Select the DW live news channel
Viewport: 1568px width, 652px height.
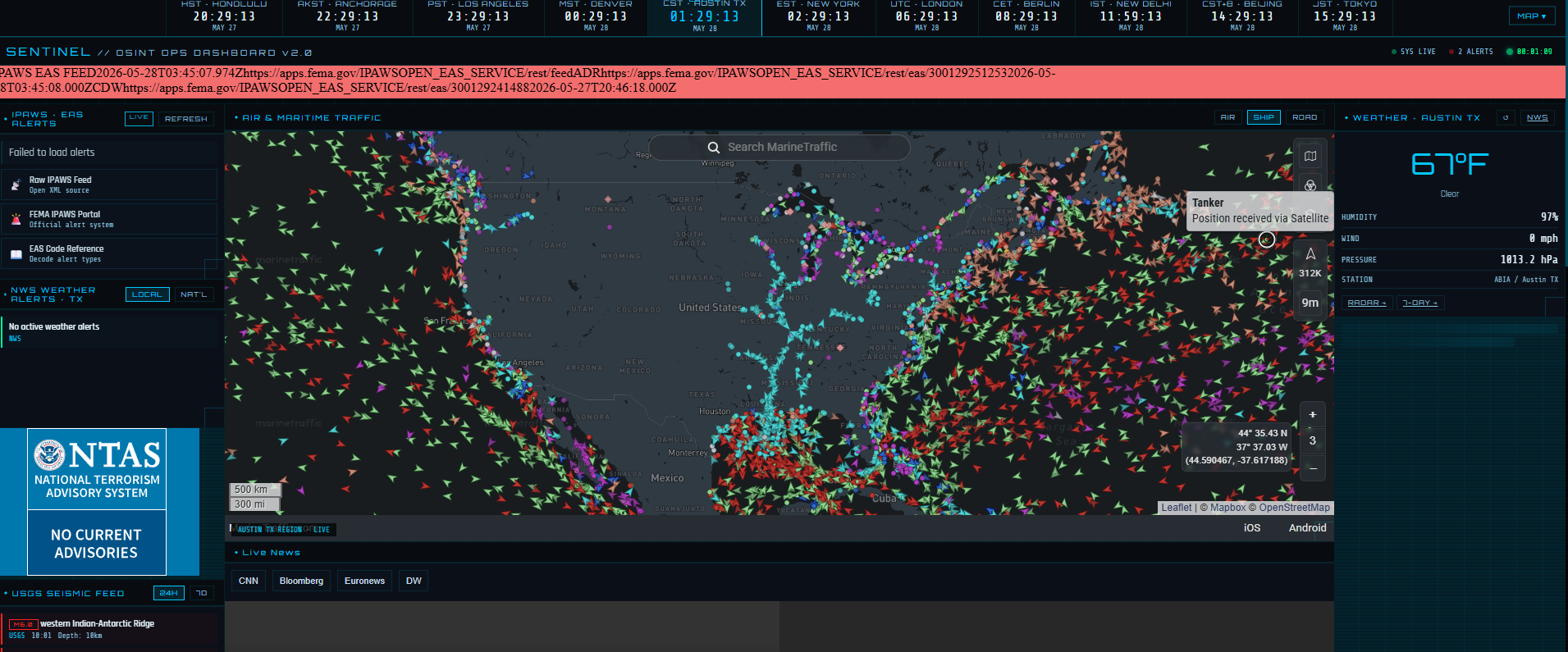414,581
